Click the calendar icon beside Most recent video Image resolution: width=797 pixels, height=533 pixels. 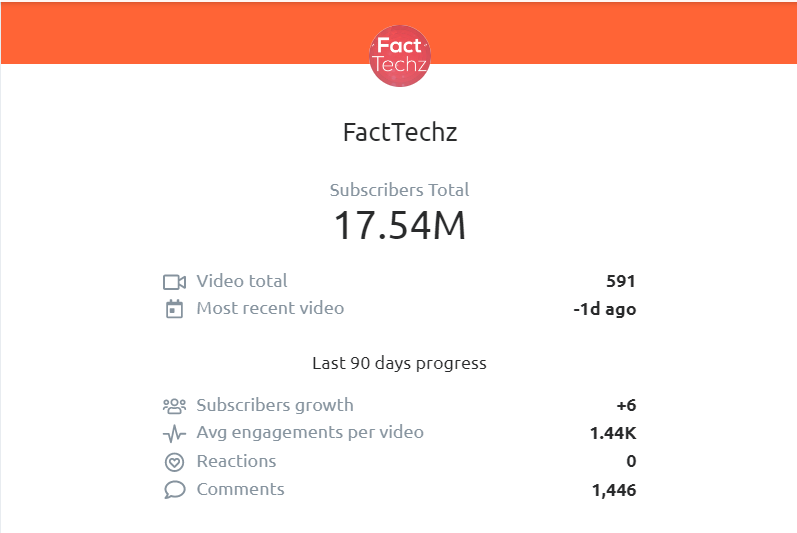click(174, 309)
